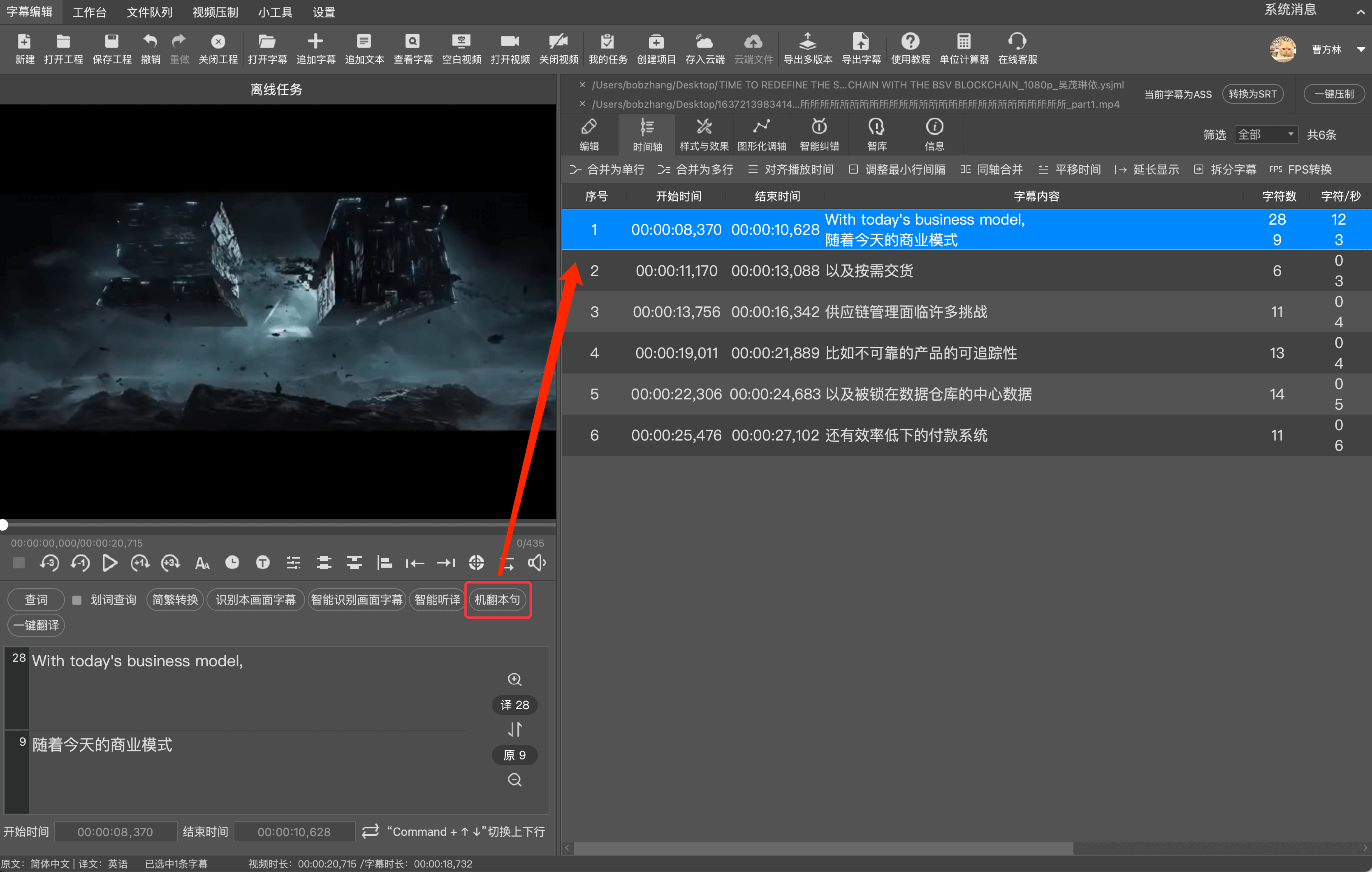Toggle the loop playback icon beside start/end times
Viewport: 1372px width, 872px height.
370,831
